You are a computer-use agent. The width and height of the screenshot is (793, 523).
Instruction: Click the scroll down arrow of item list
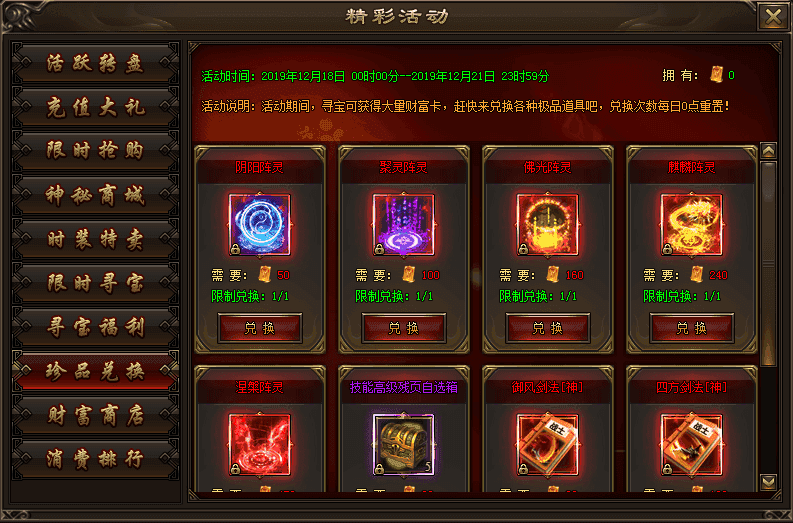pyautogui.click(x=768, y=482)
